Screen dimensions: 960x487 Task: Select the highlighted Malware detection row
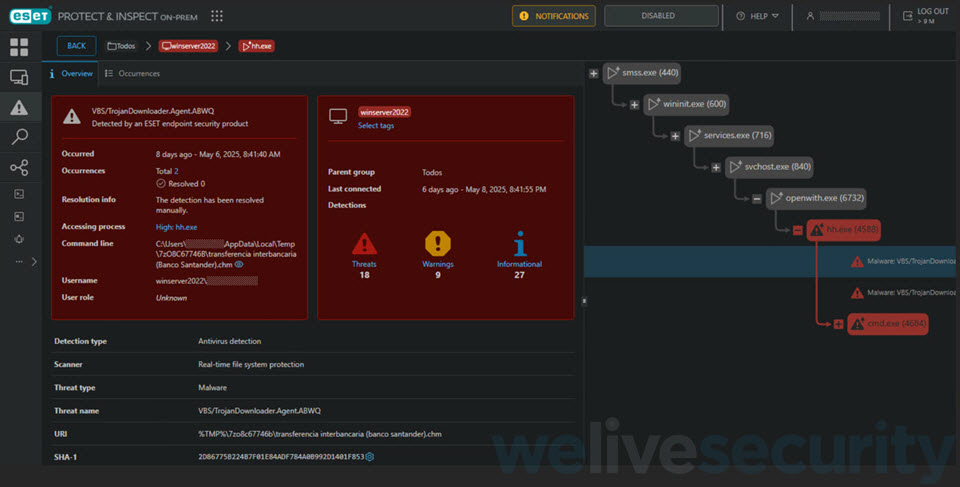tap(770, 262)
